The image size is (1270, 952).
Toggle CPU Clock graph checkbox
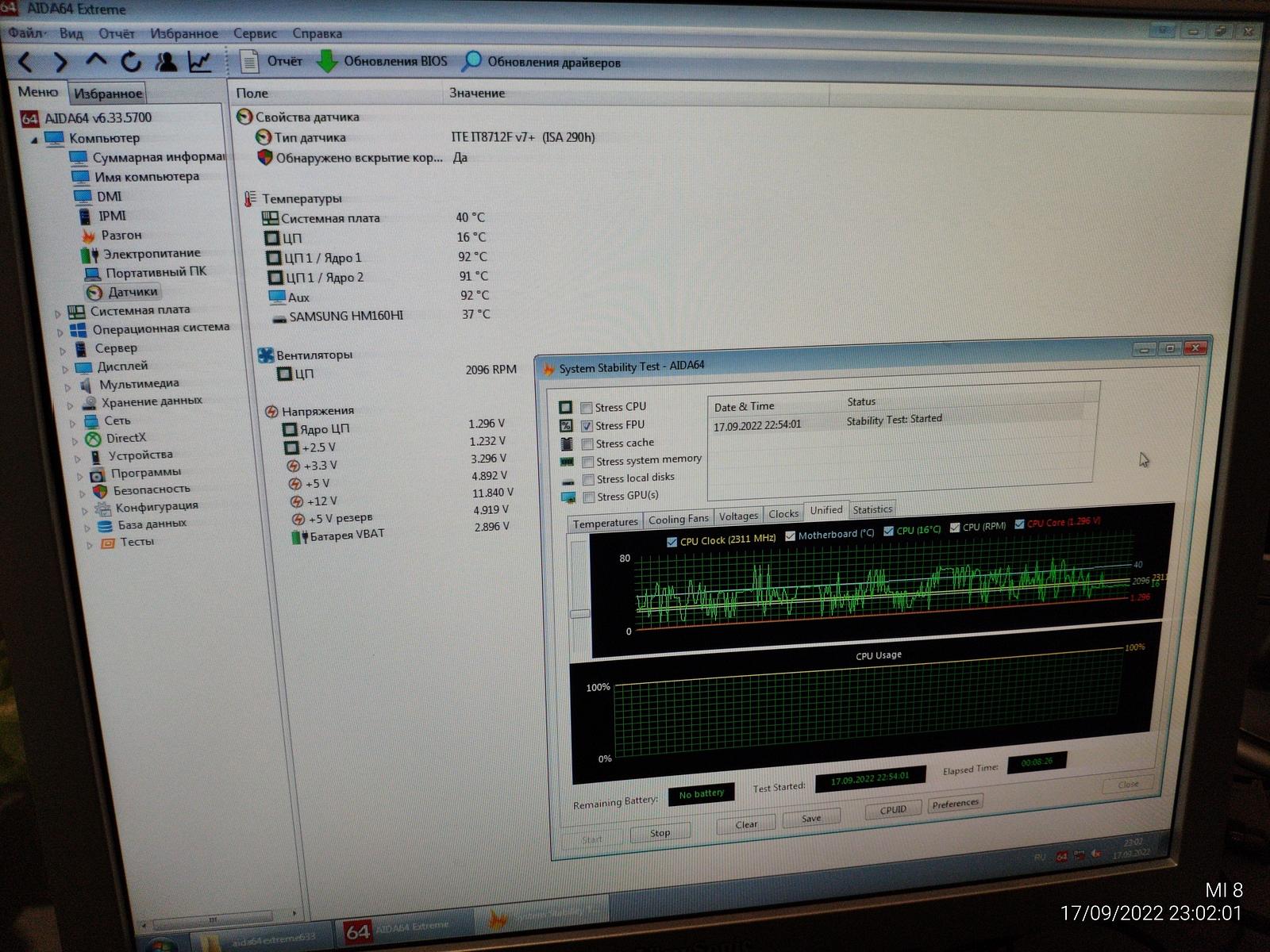tap(672, 542)
